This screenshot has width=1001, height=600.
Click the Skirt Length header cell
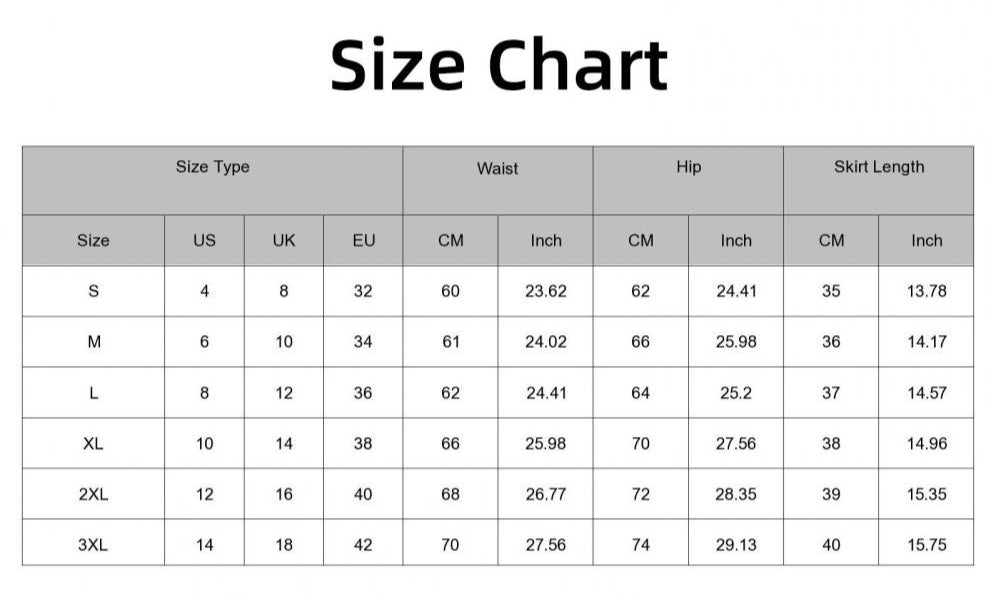[878, 167]
